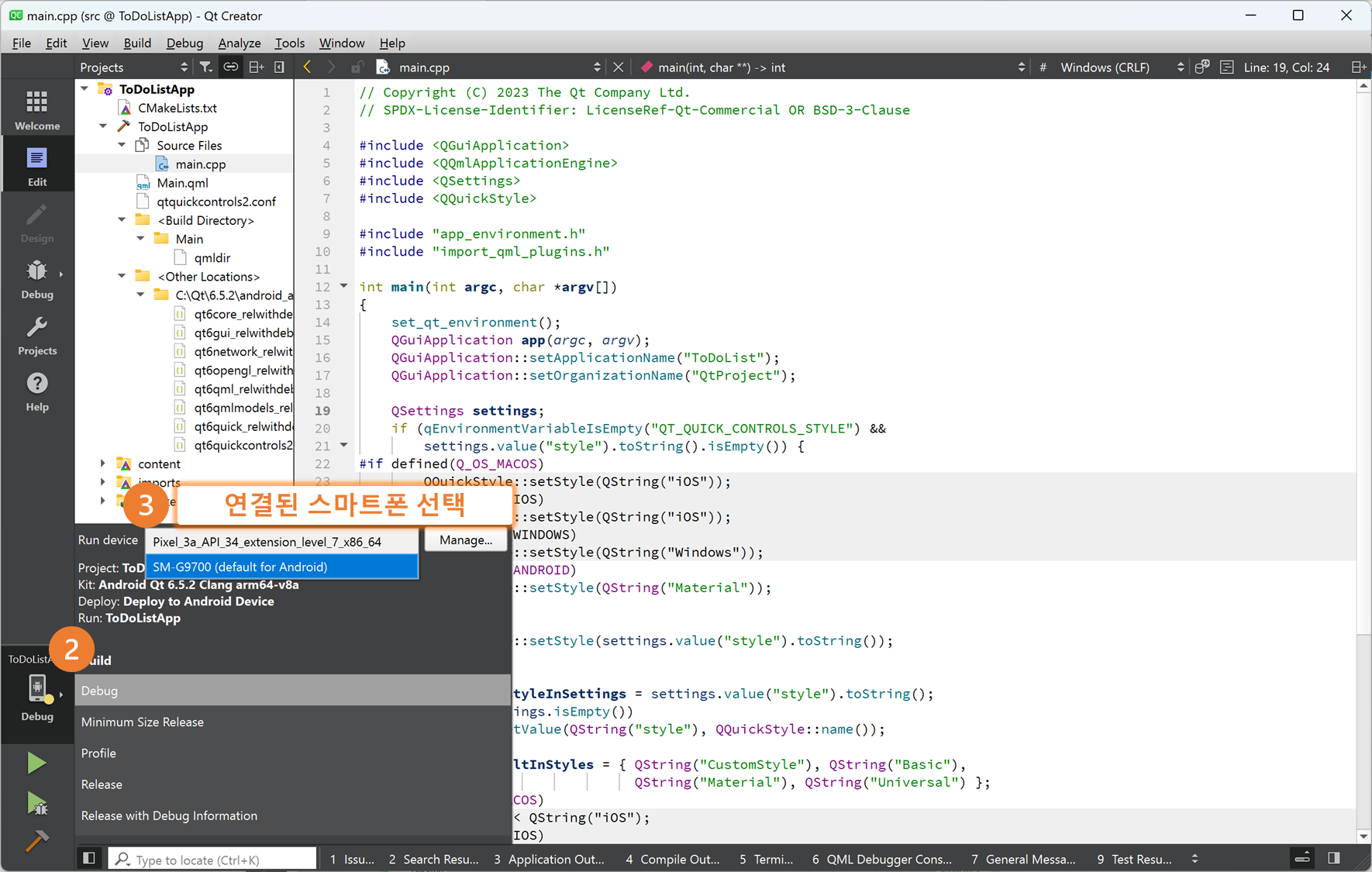The width and height of the screenshot is (1372, 872).
Task: Open output panes selector arrows
Action: tap(1194, 859)
